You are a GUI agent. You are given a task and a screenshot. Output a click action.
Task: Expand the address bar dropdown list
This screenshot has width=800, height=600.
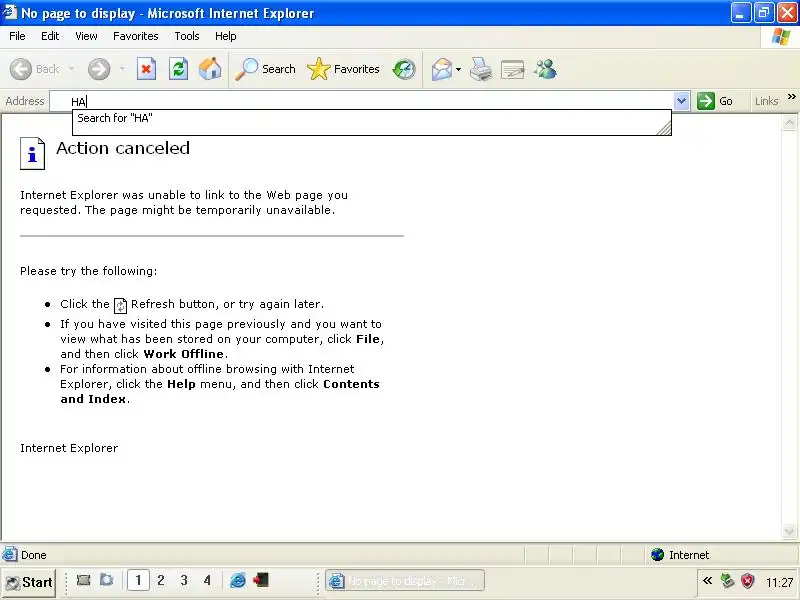[681, 101]
